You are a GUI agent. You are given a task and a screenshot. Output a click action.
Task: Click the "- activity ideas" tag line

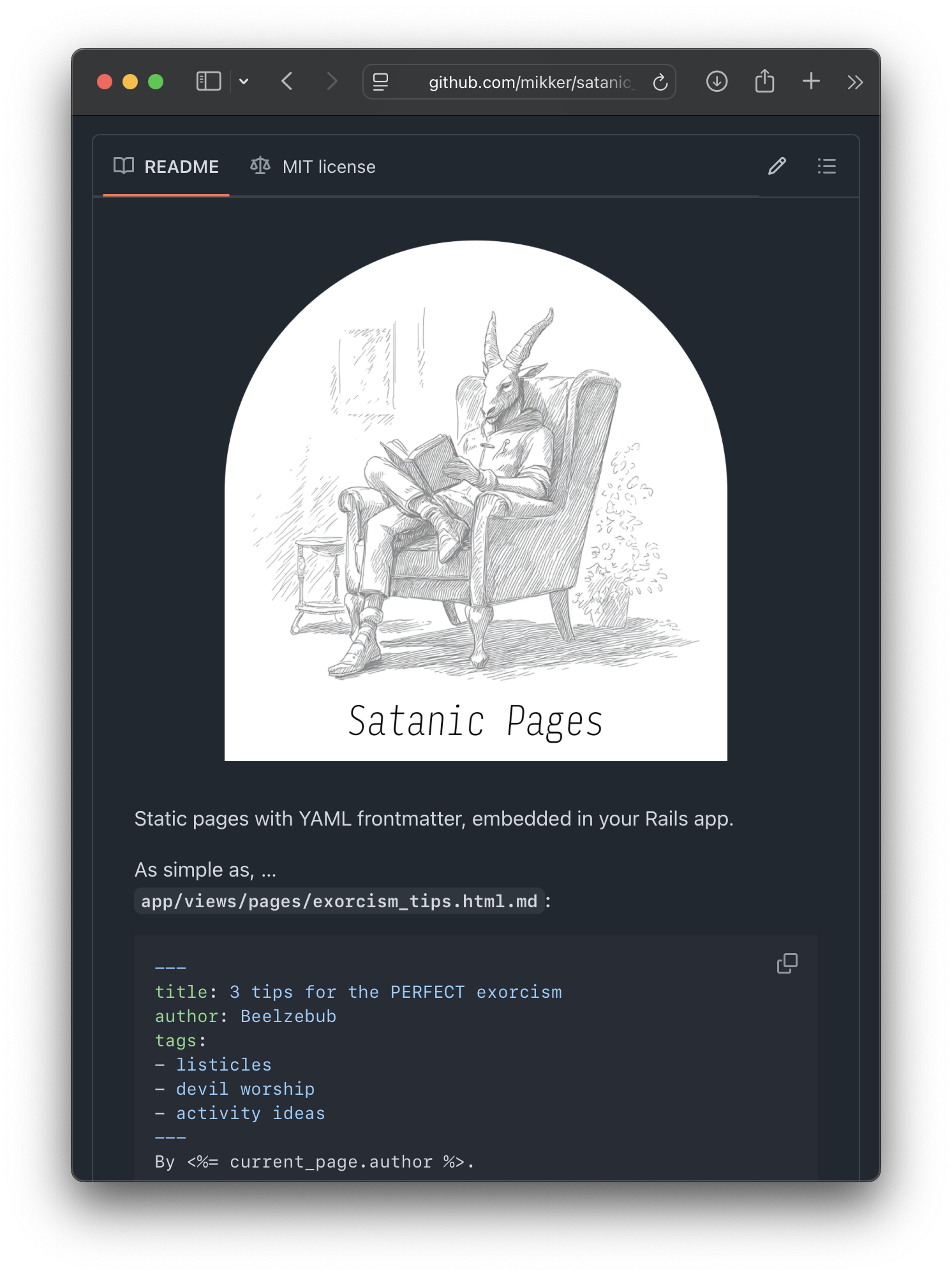point(240,1113)
